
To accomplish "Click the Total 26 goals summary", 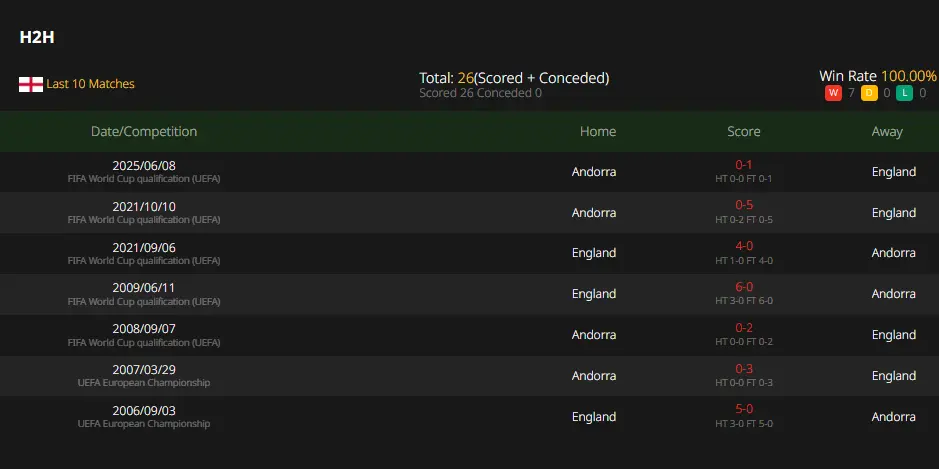I will tap(514, 78).
